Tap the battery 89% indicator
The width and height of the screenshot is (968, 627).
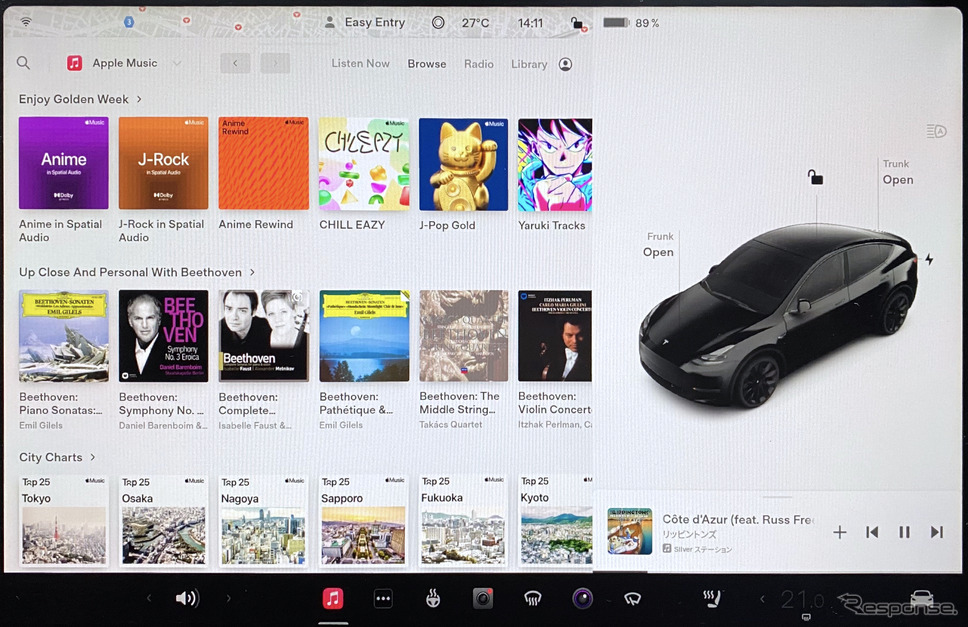(631, 23)
